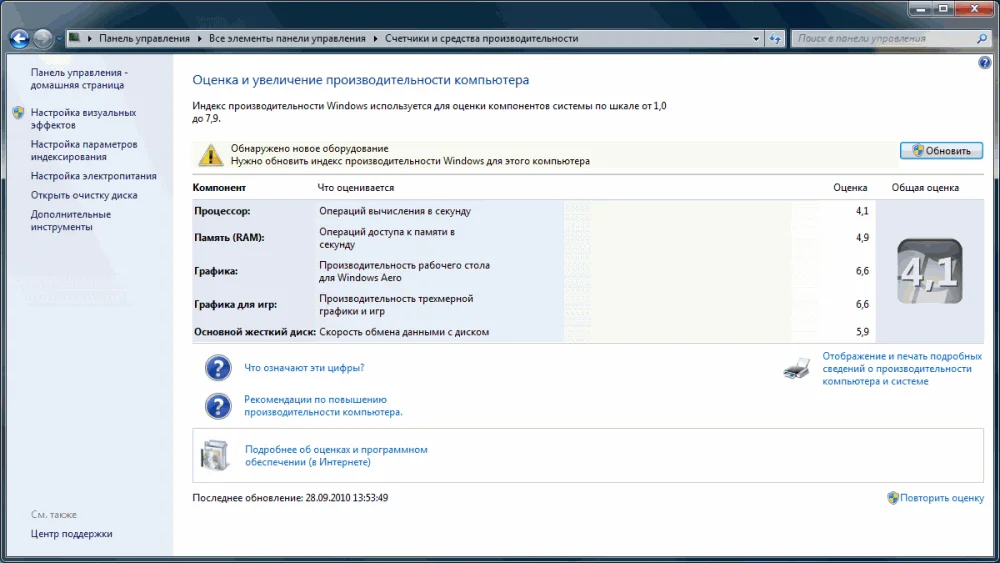Screen dimensions: 1000x563
Task: Click the processor score 4,1 in Оценка column
Action: tap(862, 211)
